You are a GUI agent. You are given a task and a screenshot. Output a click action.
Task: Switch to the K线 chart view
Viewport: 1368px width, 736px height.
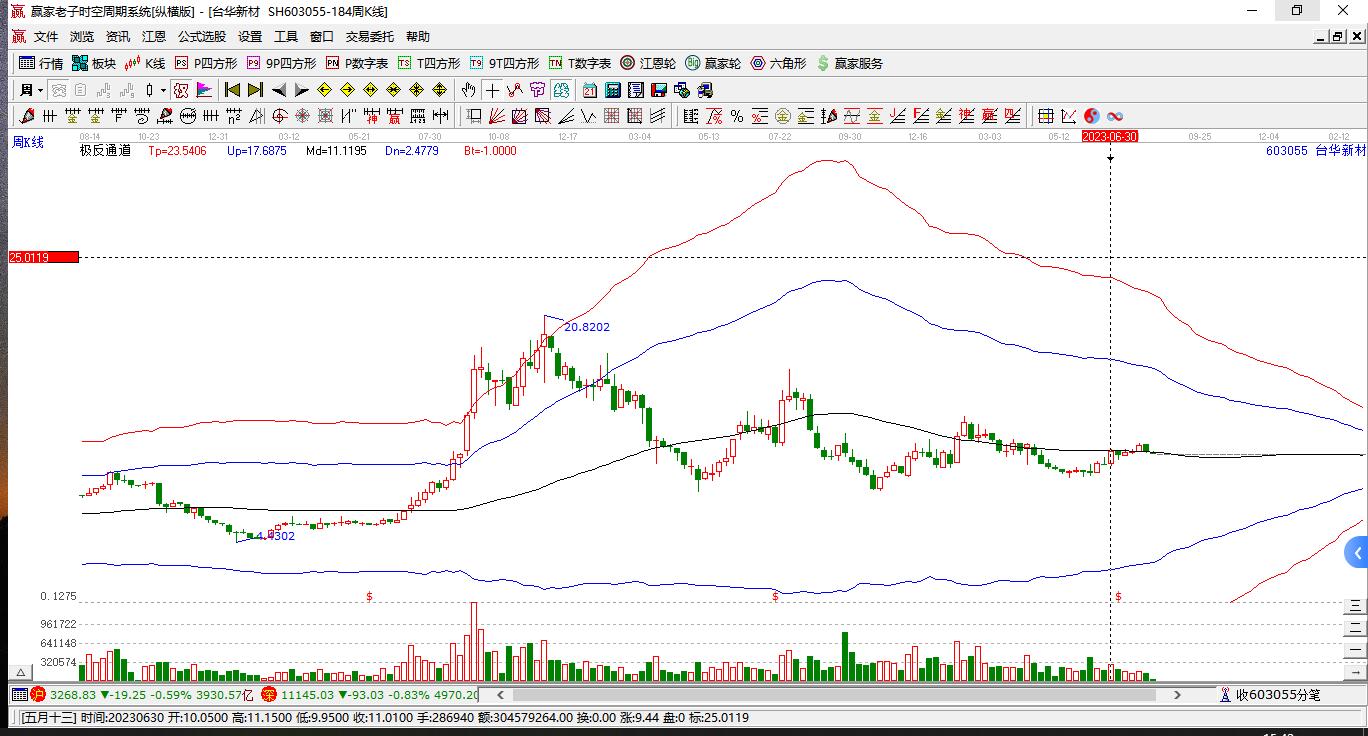144,63
